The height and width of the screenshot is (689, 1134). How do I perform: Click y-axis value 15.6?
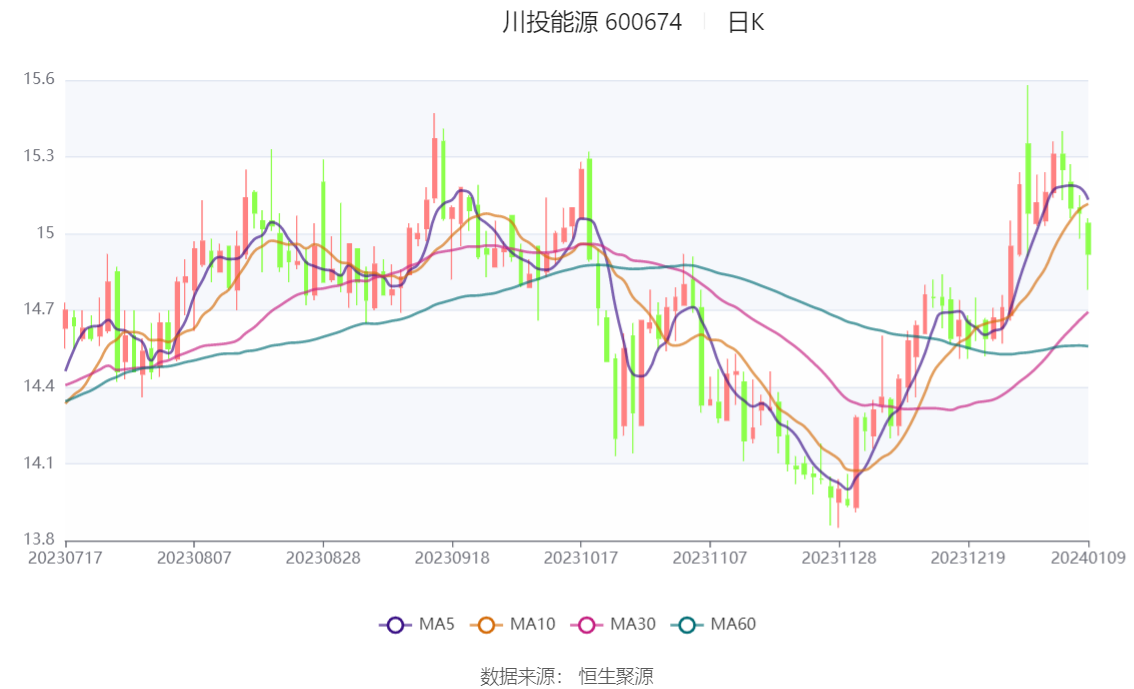click(x=39, y=79)
